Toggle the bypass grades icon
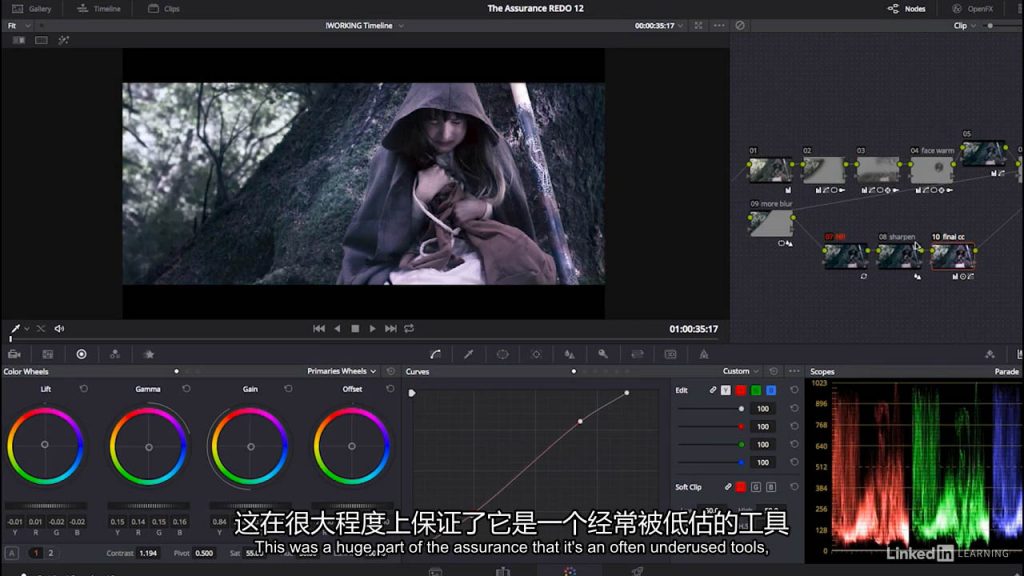 (740, 25)
